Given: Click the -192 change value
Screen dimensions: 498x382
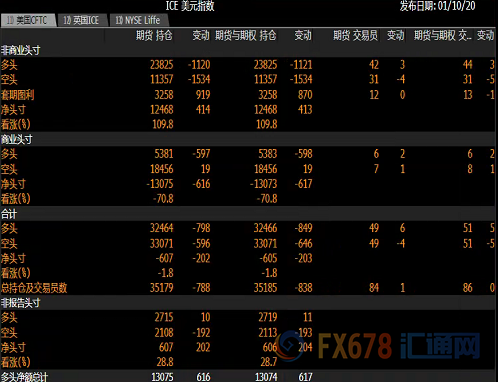Looking at the screenshot, I should click(x=201, y=333).
